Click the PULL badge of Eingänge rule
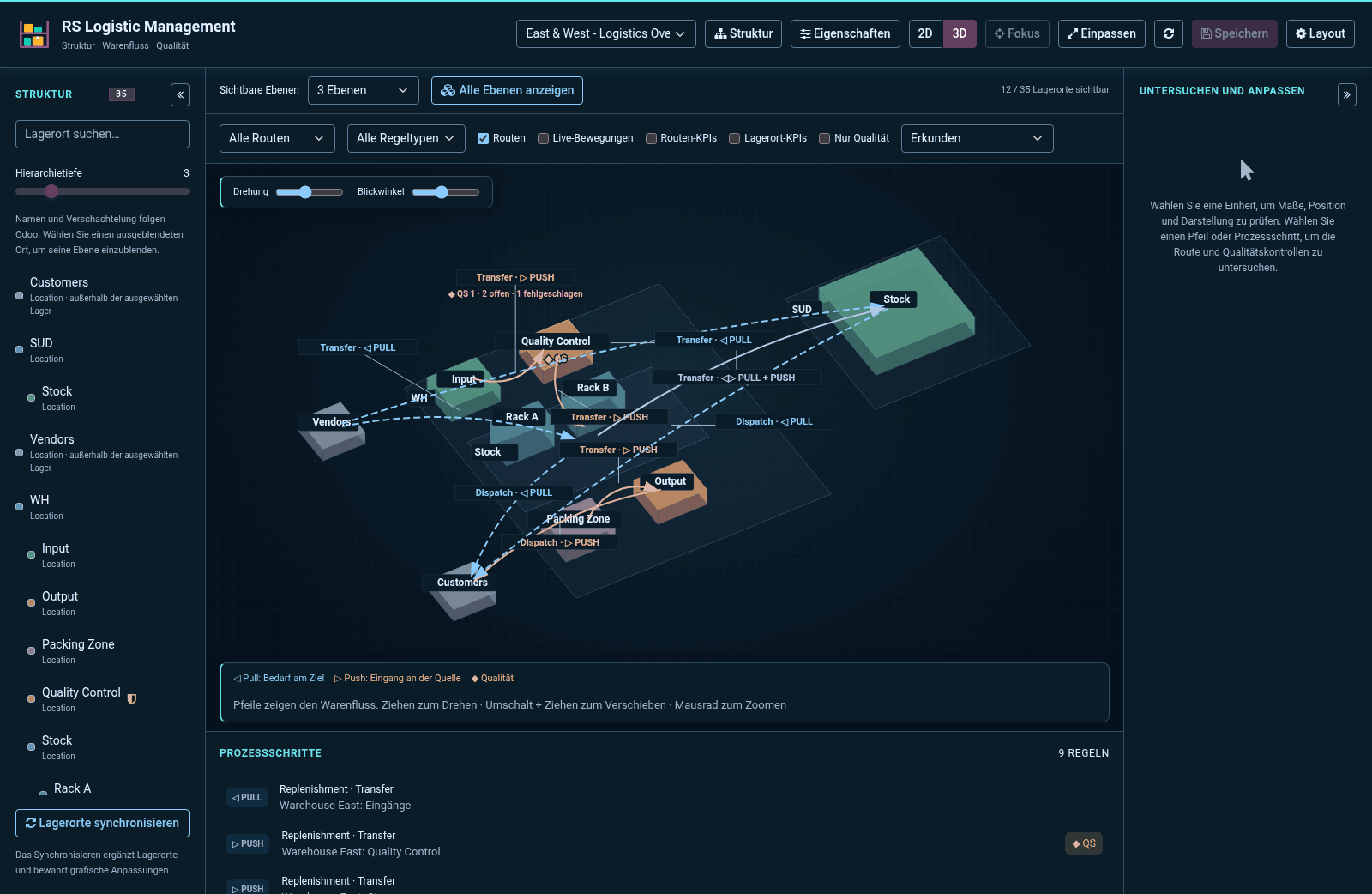This screenshot has width=1372, height=894. coord(247,797)
